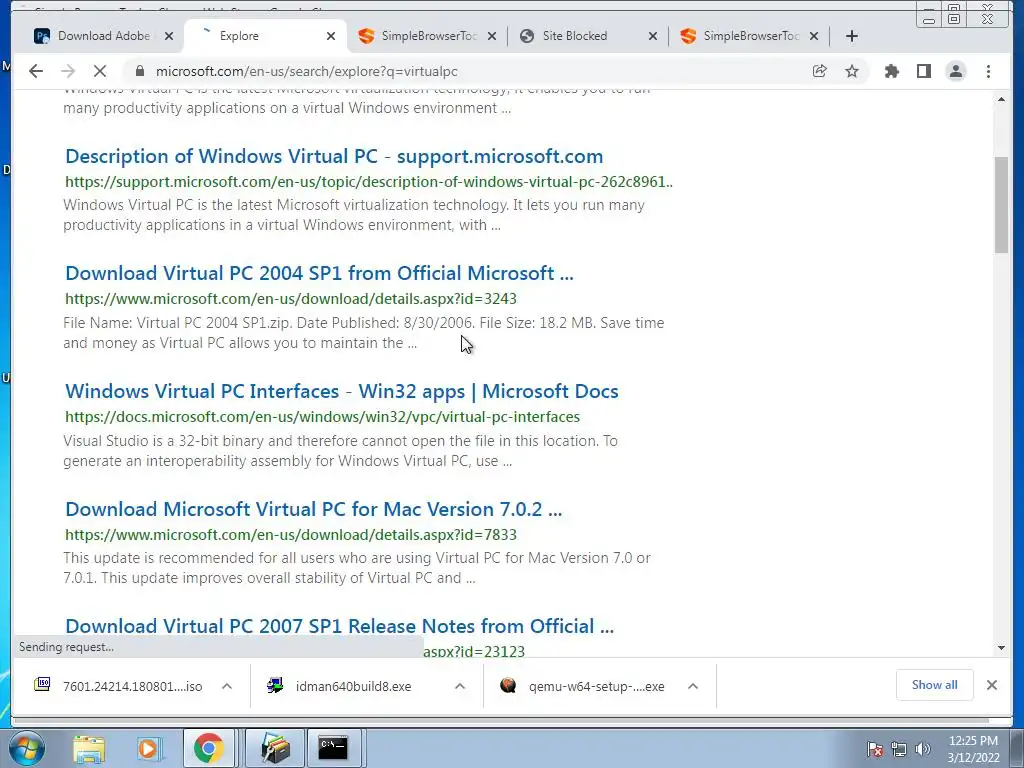Image resolution: width=1024 pixels, height=768 pixels.
Task: Open the Extensions puzzle icon
Action: click(891, 71)
